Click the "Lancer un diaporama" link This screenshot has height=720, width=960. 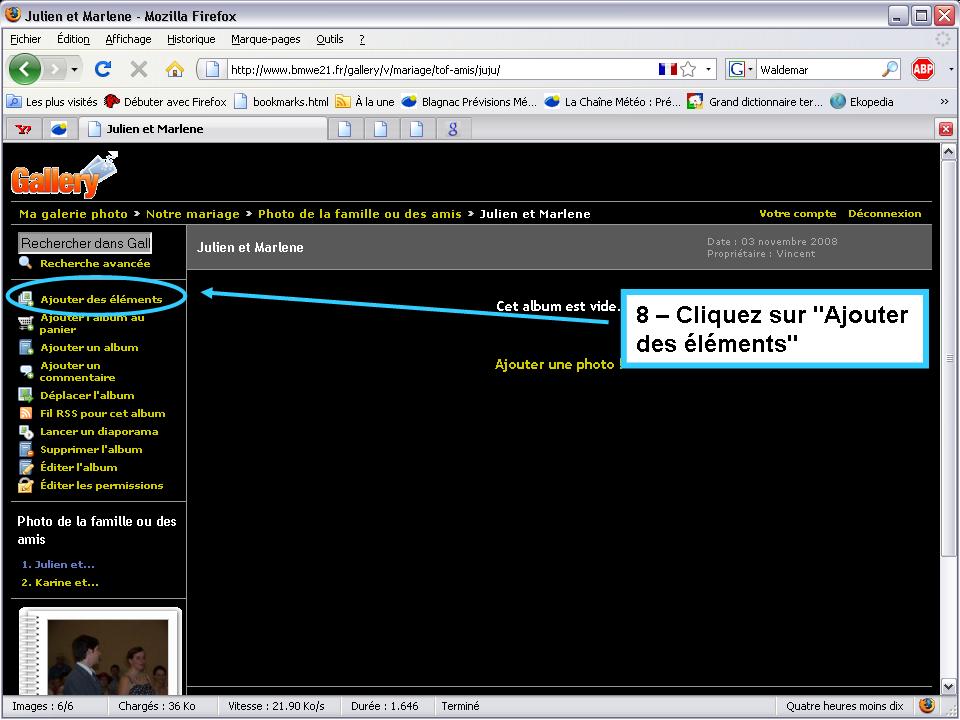pyautogui.click(x=98, y=431)
